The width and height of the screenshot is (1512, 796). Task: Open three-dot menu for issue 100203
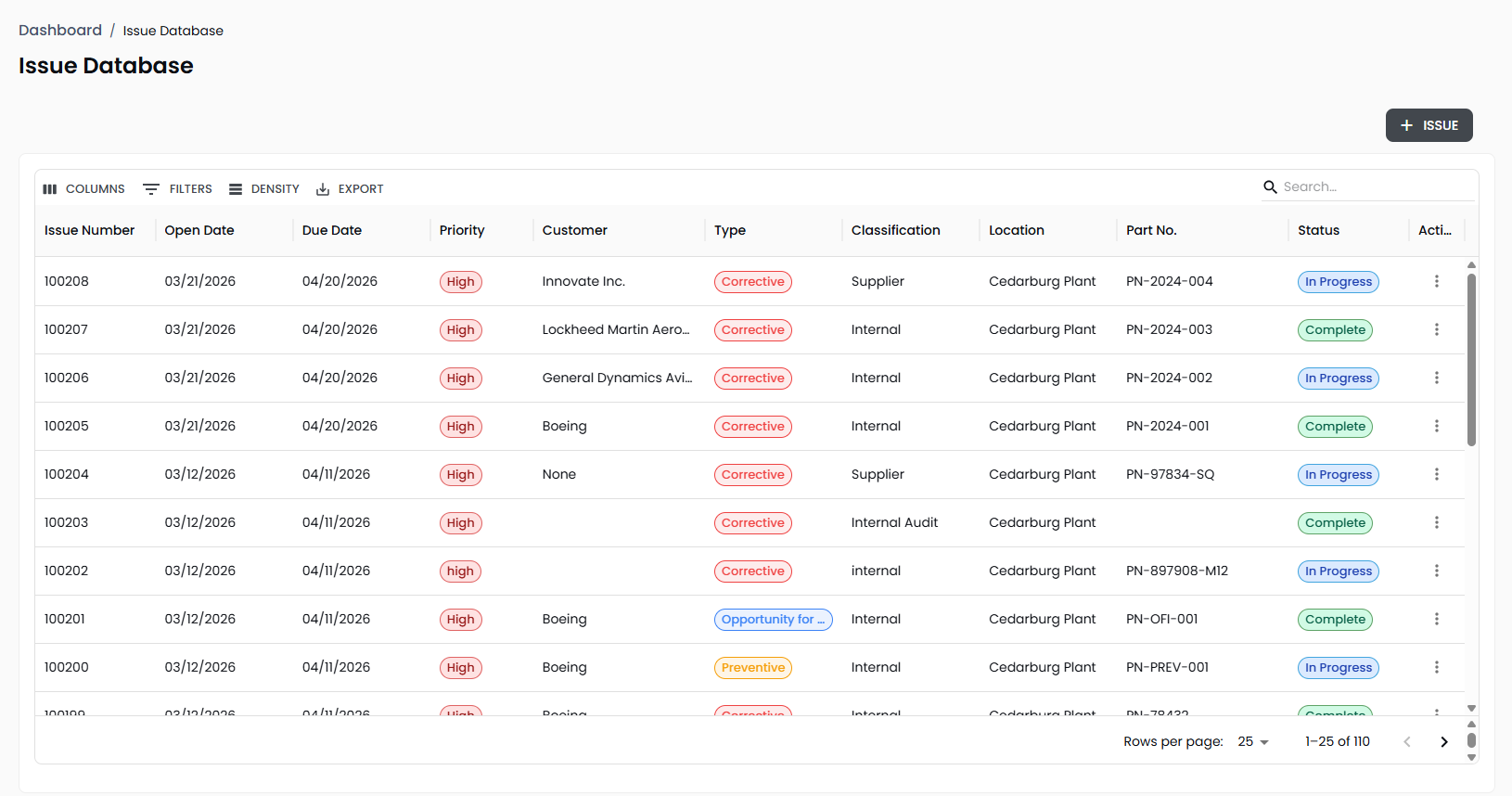1436,522
